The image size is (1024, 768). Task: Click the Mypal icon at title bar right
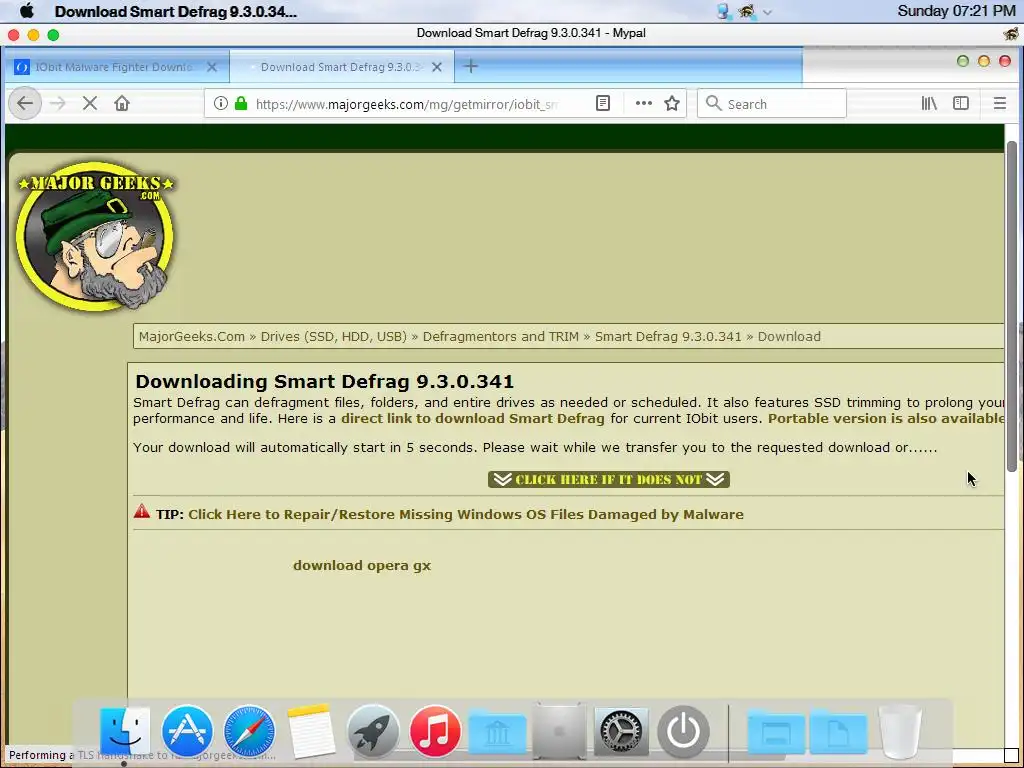tap(1011, 34)
